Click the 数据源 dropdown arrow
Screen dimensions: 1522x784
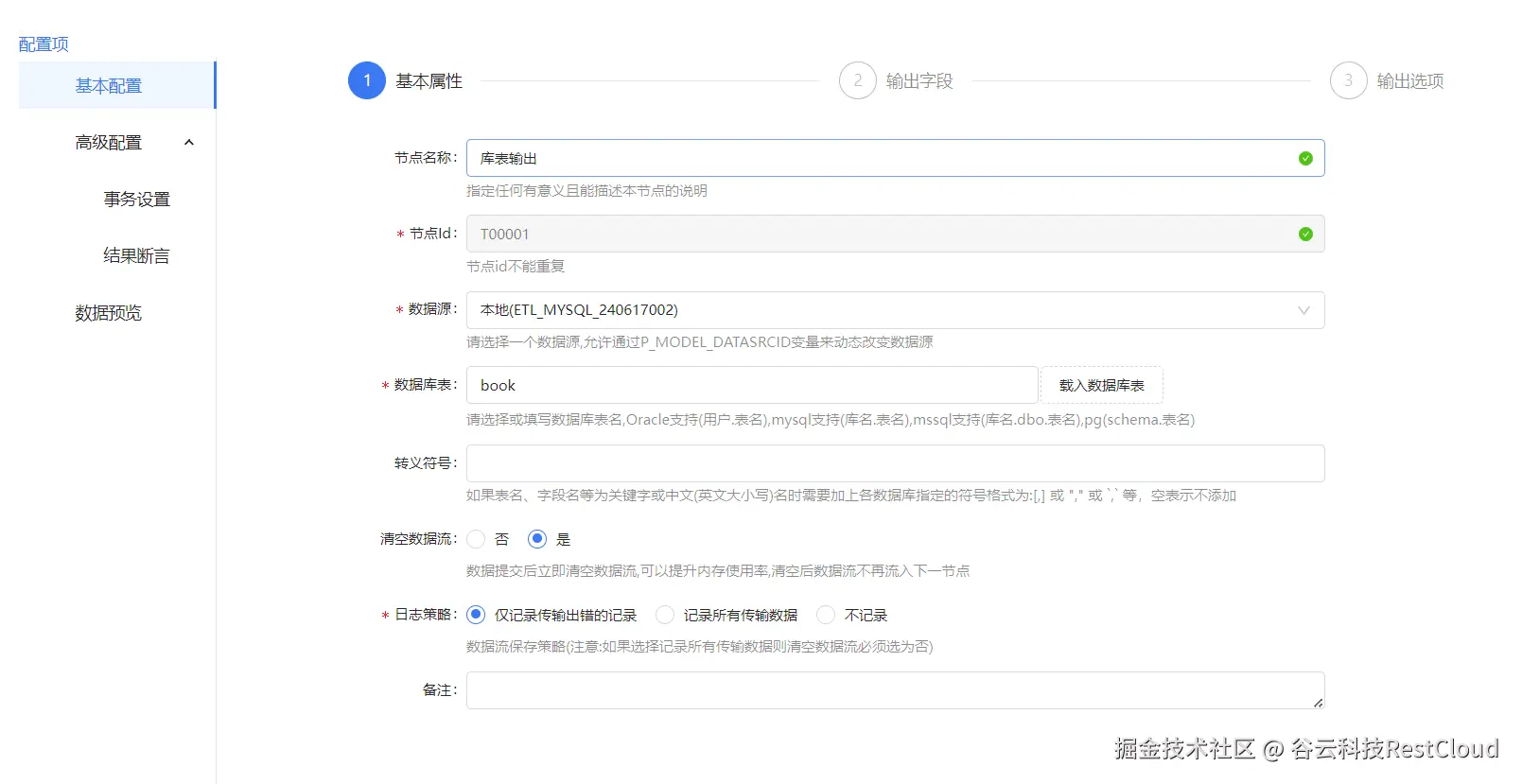click(x=1303, y=310)
